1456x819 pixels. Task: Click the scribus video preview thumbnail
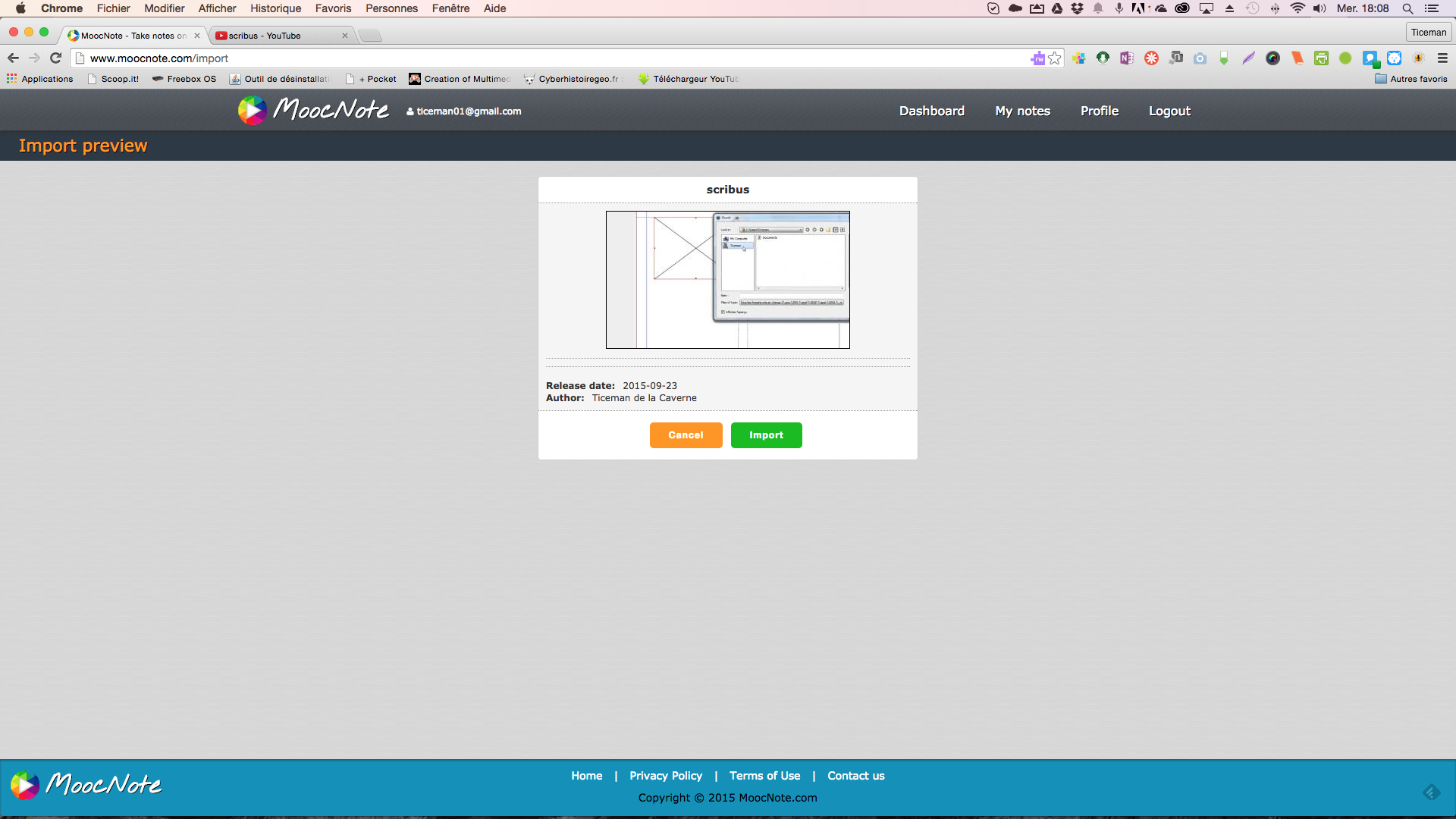click(x=728, y=280)
